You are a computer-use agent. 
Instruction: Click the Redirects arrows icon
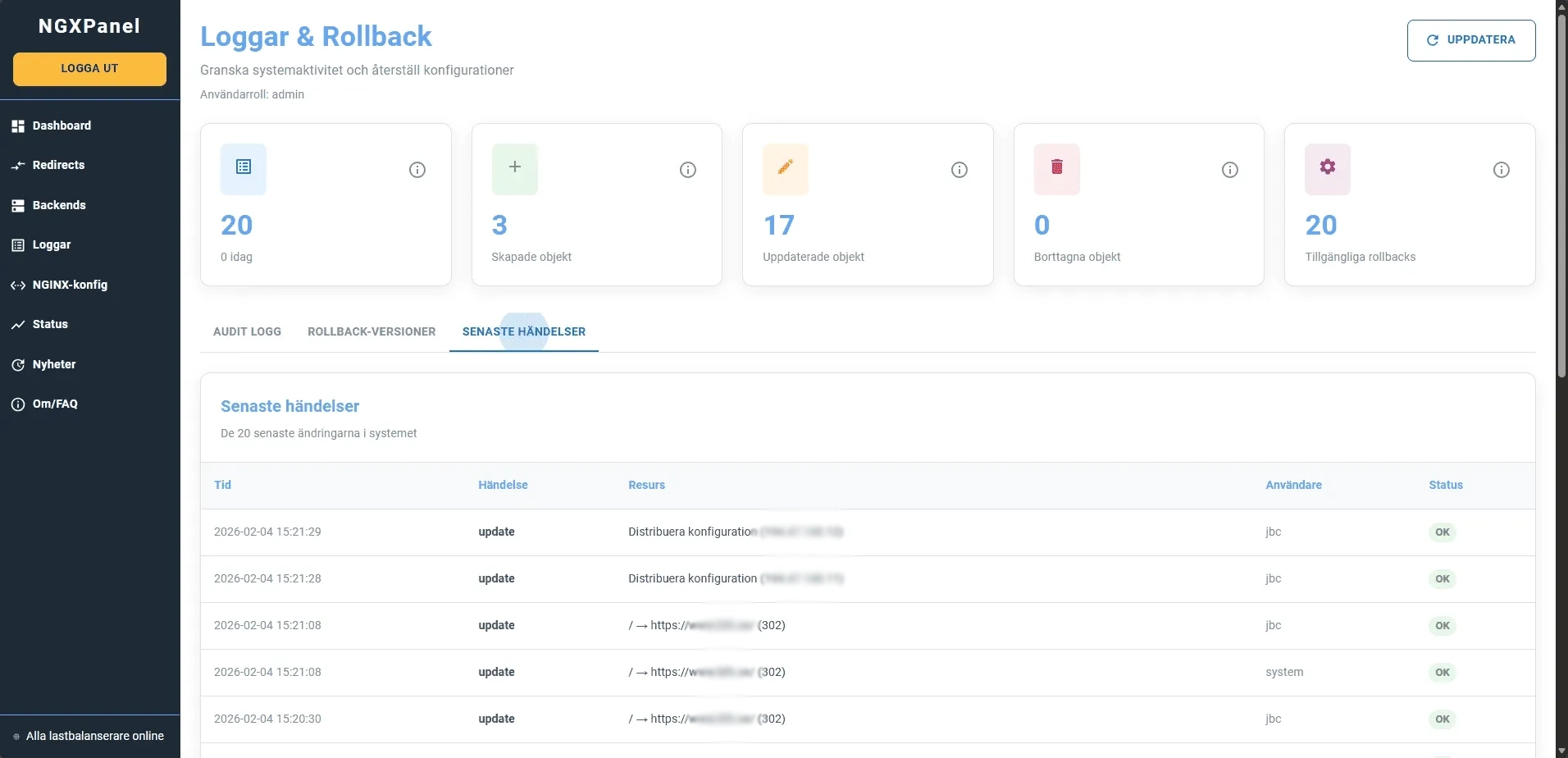pyautogui.click(x=18, y=166)
